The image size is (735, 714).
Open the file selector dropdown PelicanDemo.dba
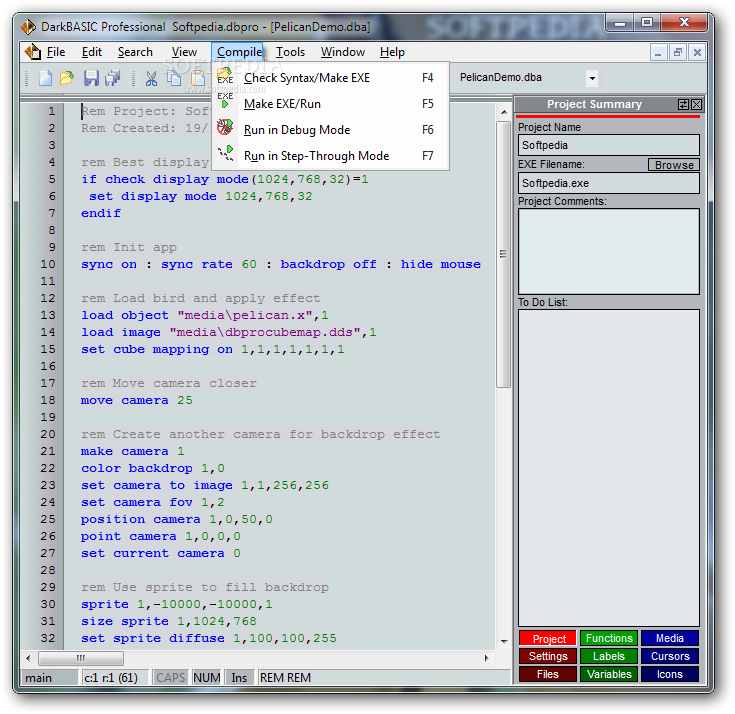[592, 78]
